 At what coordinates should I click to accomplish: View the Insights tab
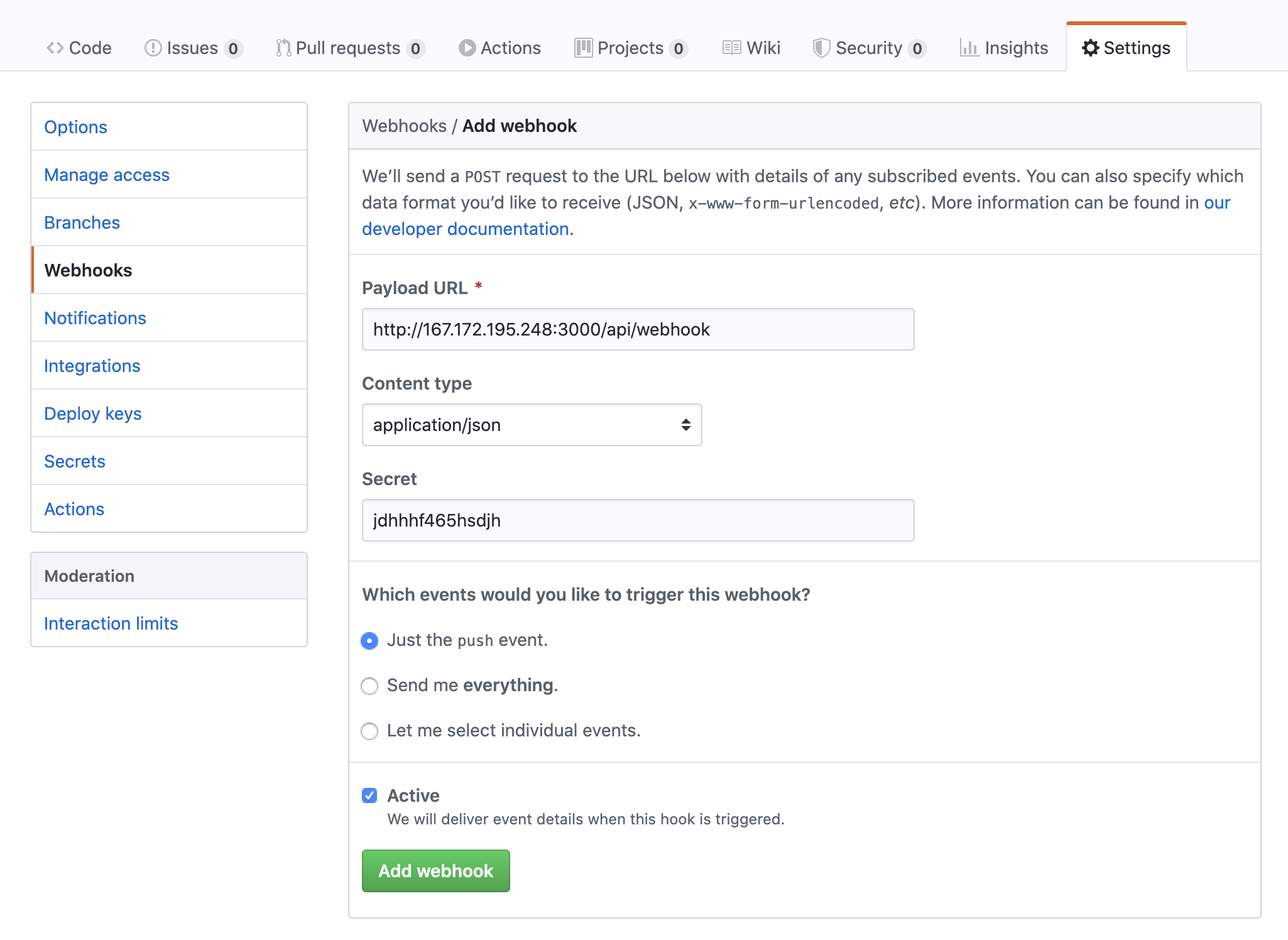(x=1005, y=48)
